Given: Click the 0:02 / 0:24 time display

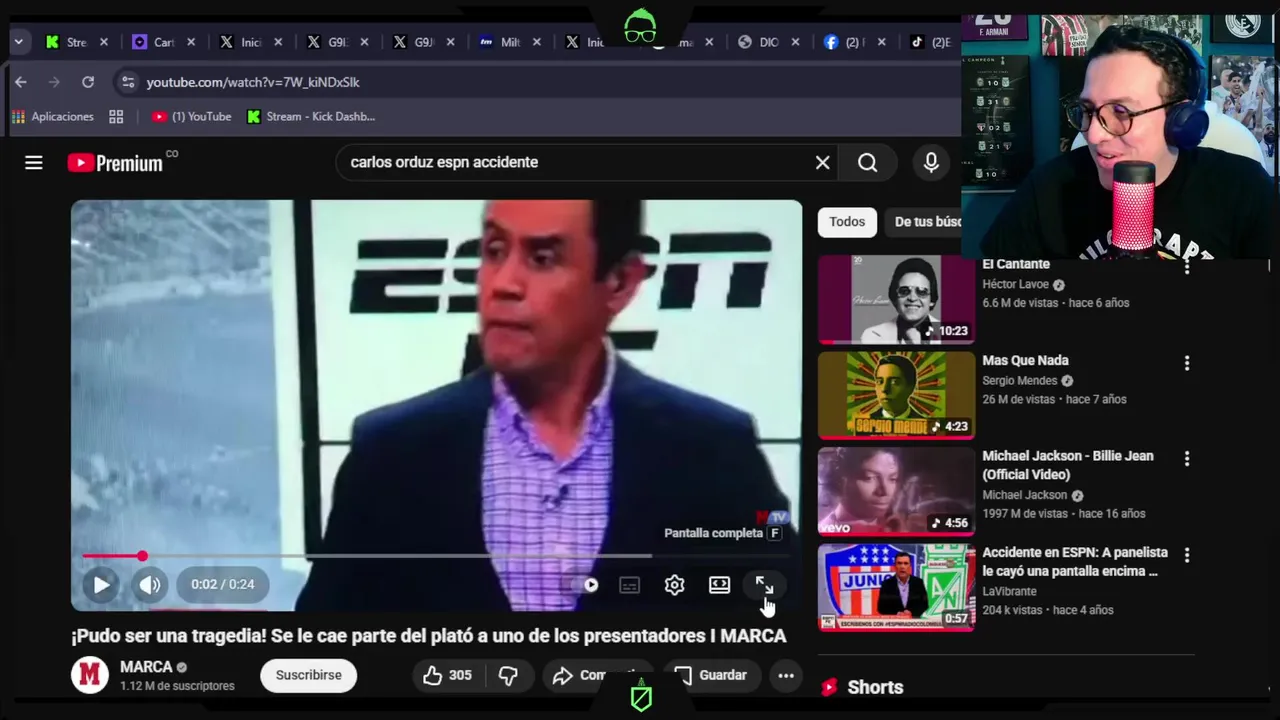Looking at the screenshot, I should point(222,584).
